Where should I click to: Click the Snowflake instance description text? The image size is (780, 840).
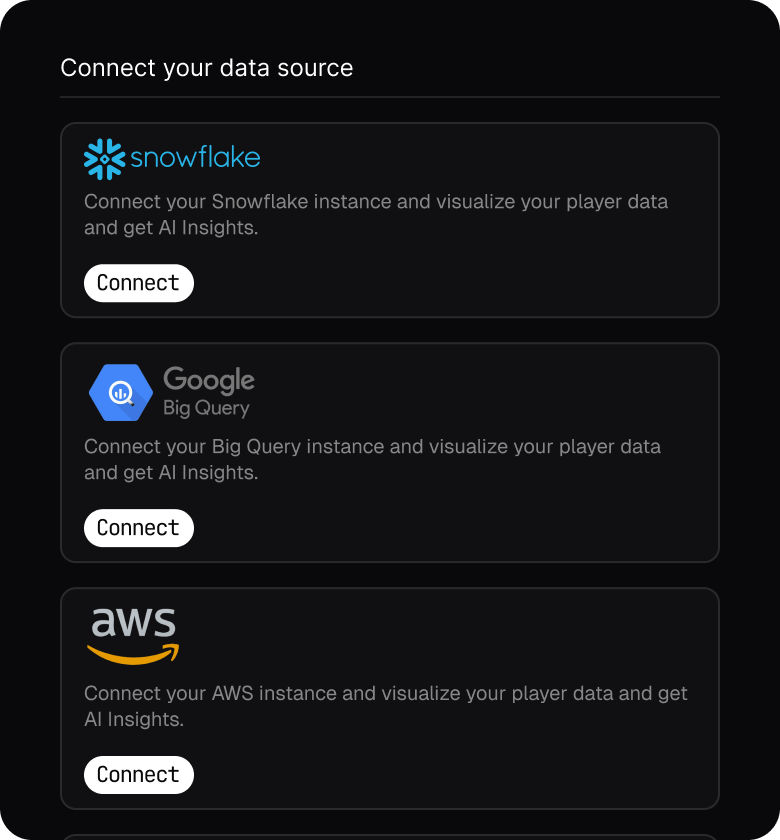tap(375, 214)
